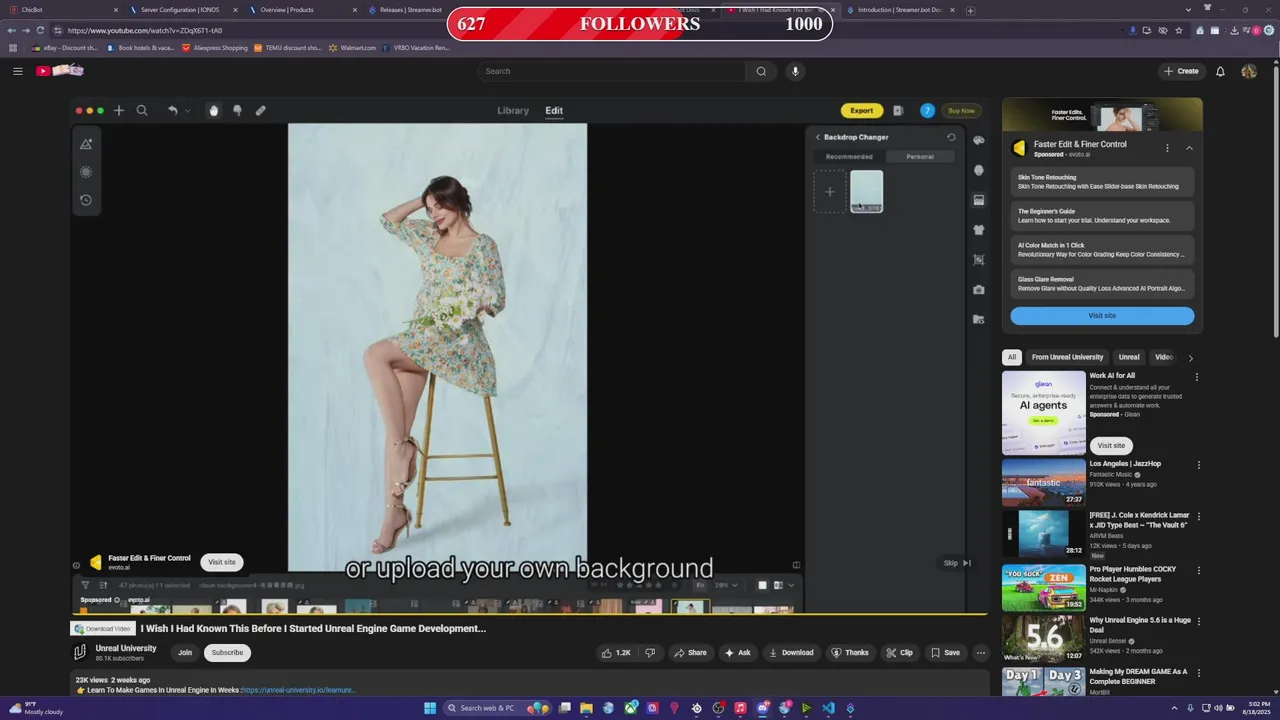Open The Beginner's Guide ad link
Viewport: 1280px width, 720px height.
click(1102, 216)
